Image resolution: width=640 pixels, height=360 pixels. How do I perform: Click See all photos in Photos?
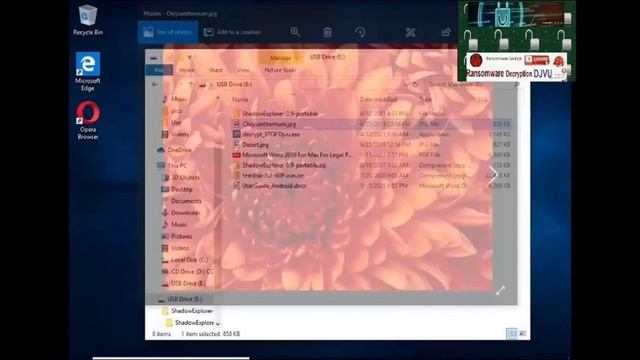click(x=168, y=32)
